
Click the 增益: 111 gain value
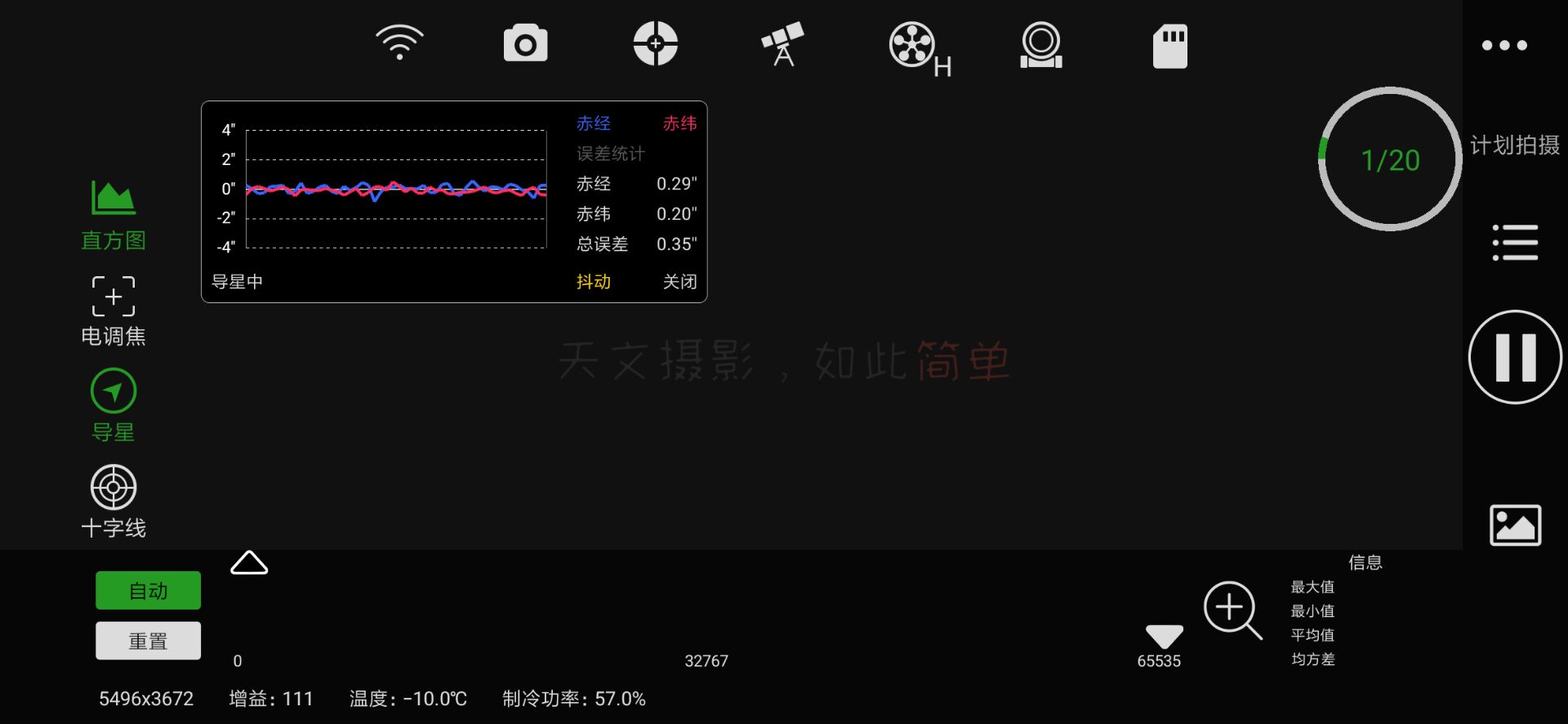[x=271, y=699]
